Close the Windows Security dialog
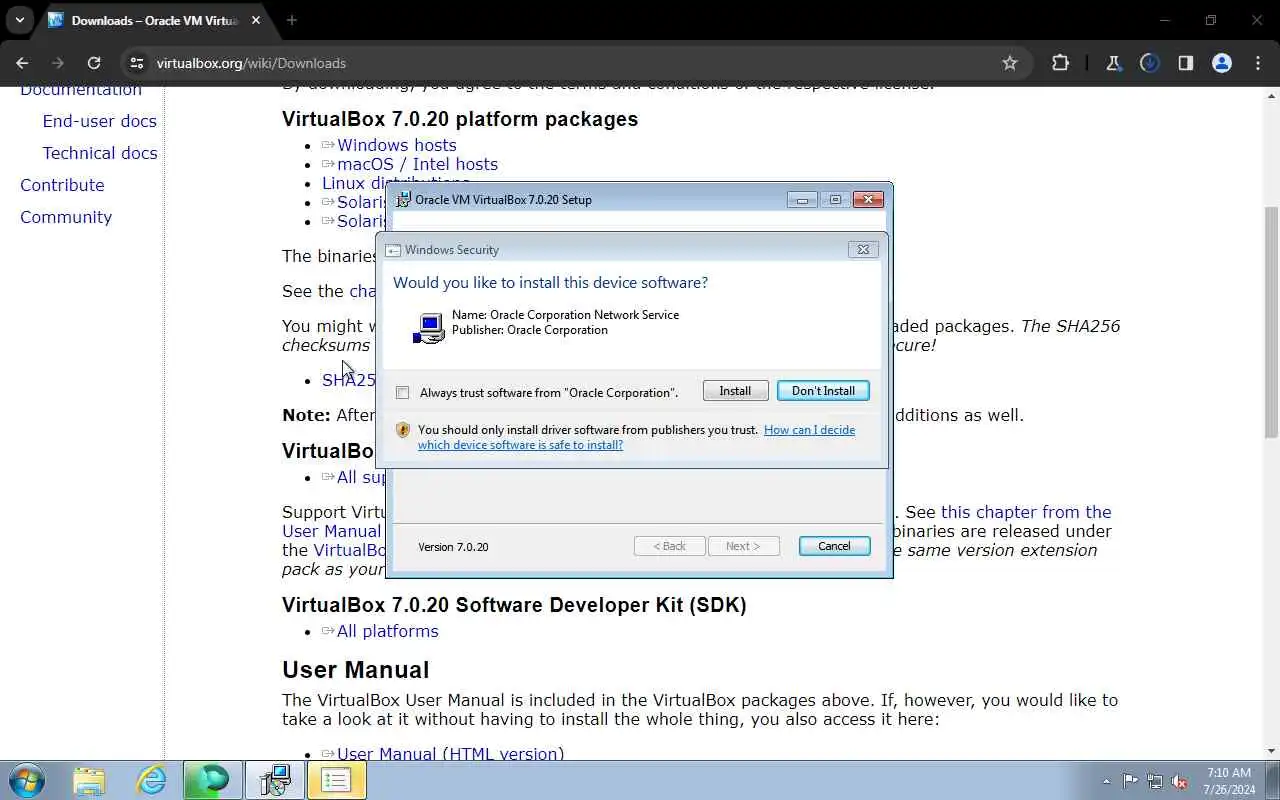The image size is (1280, 800). pyautogui.click(x=863, y=249)
